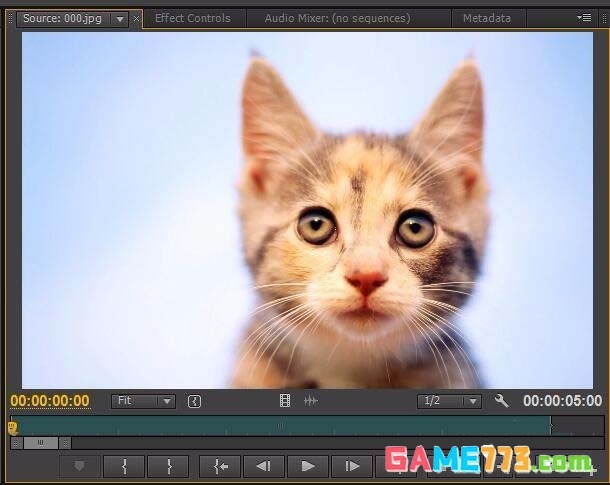Open the wrench settings menu
Screen dimensions: 610x485
click(501, 401)
